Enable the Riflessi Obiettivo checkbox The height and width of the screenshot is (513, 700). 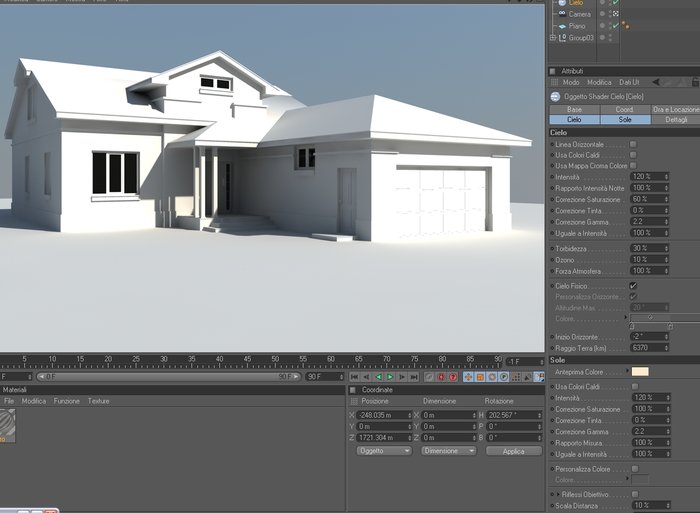pos(635,494)
